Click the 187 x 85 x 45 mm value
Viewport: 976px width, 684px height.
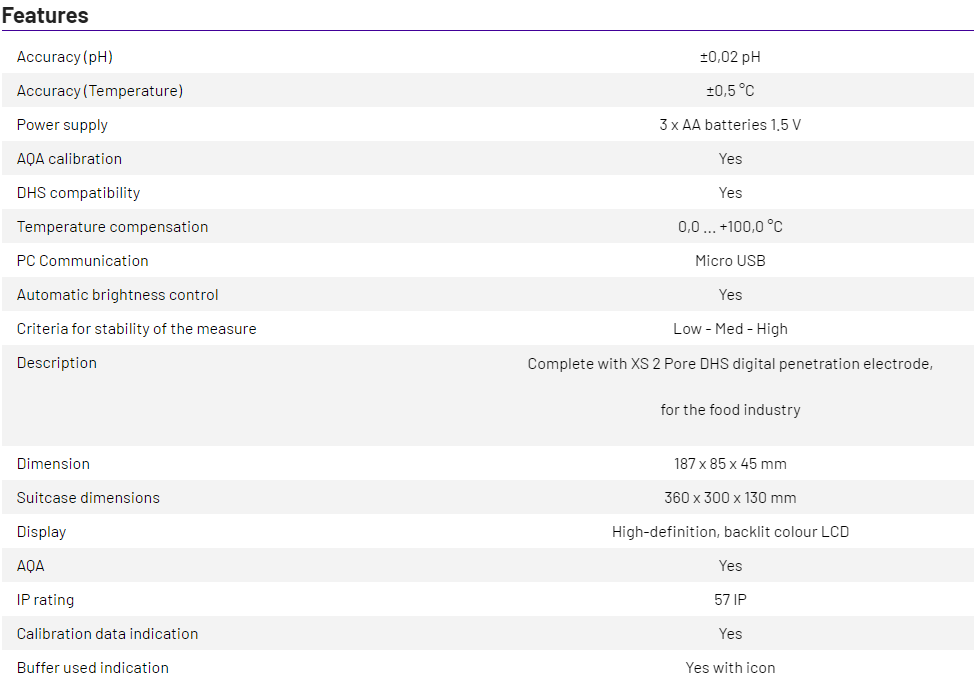[730, 464]
